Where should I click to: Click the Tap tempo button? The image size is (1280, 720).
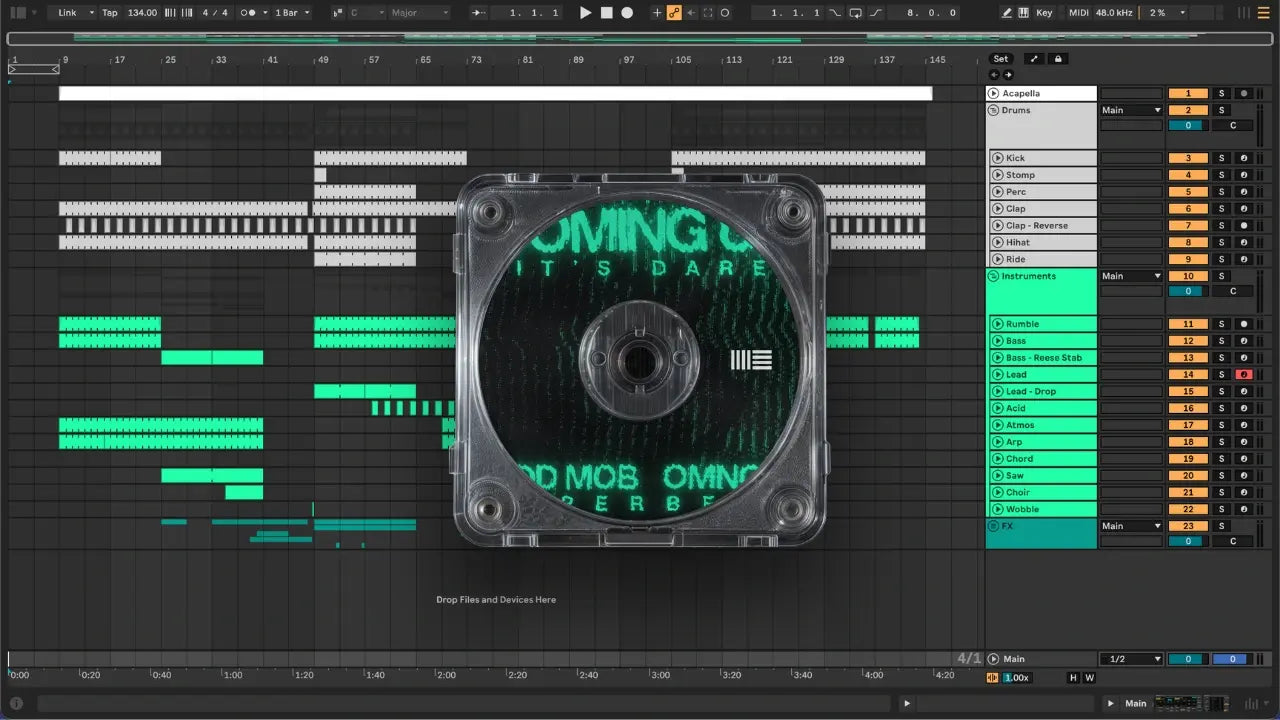(110, 13)
